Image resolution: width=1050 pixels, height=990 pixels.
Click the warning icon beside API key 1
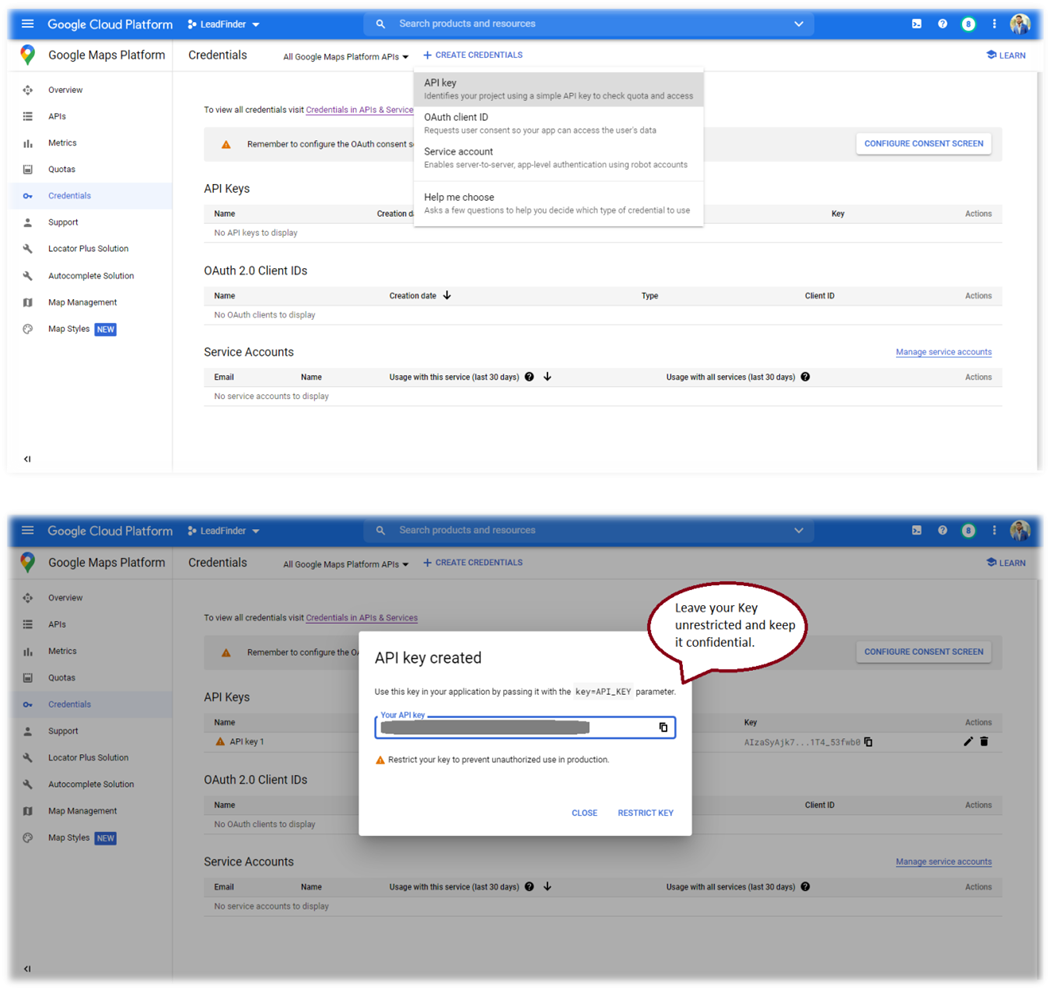pos(221,742)
